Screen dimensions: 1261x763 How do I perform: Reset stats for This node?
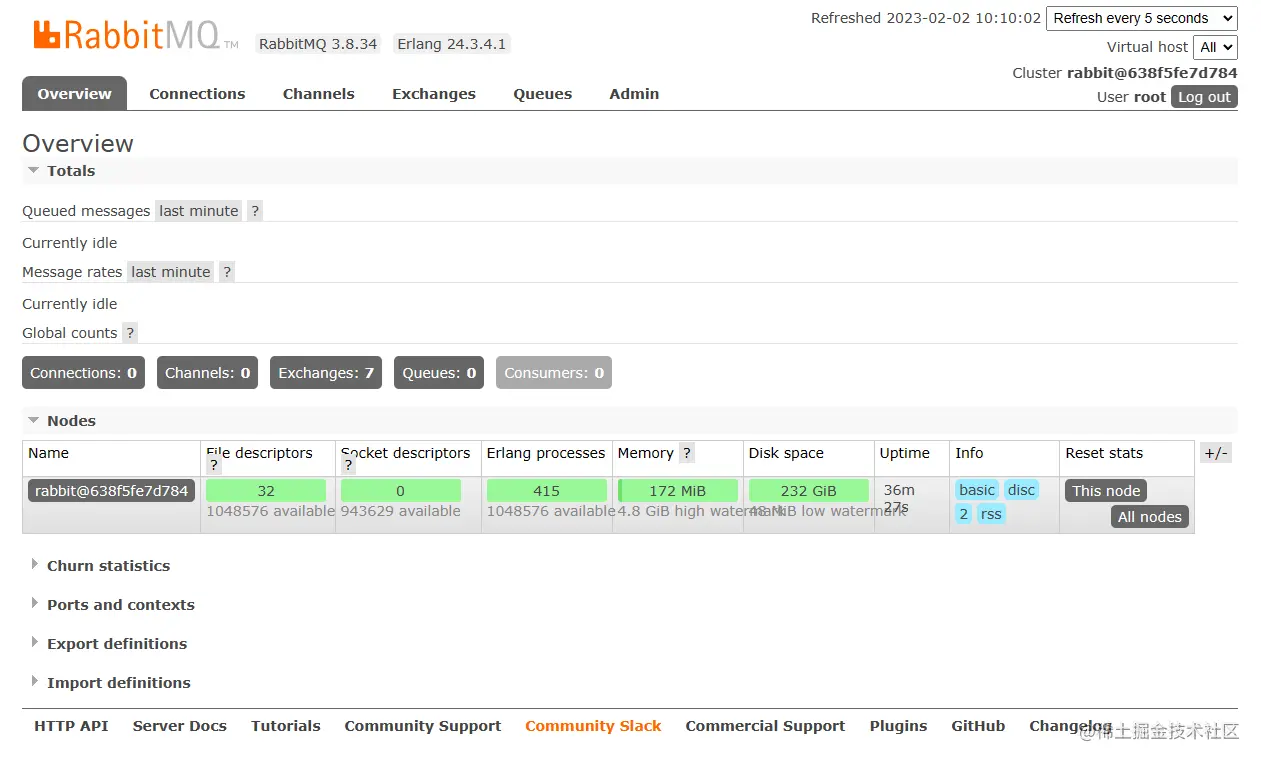coord(1106,491)
